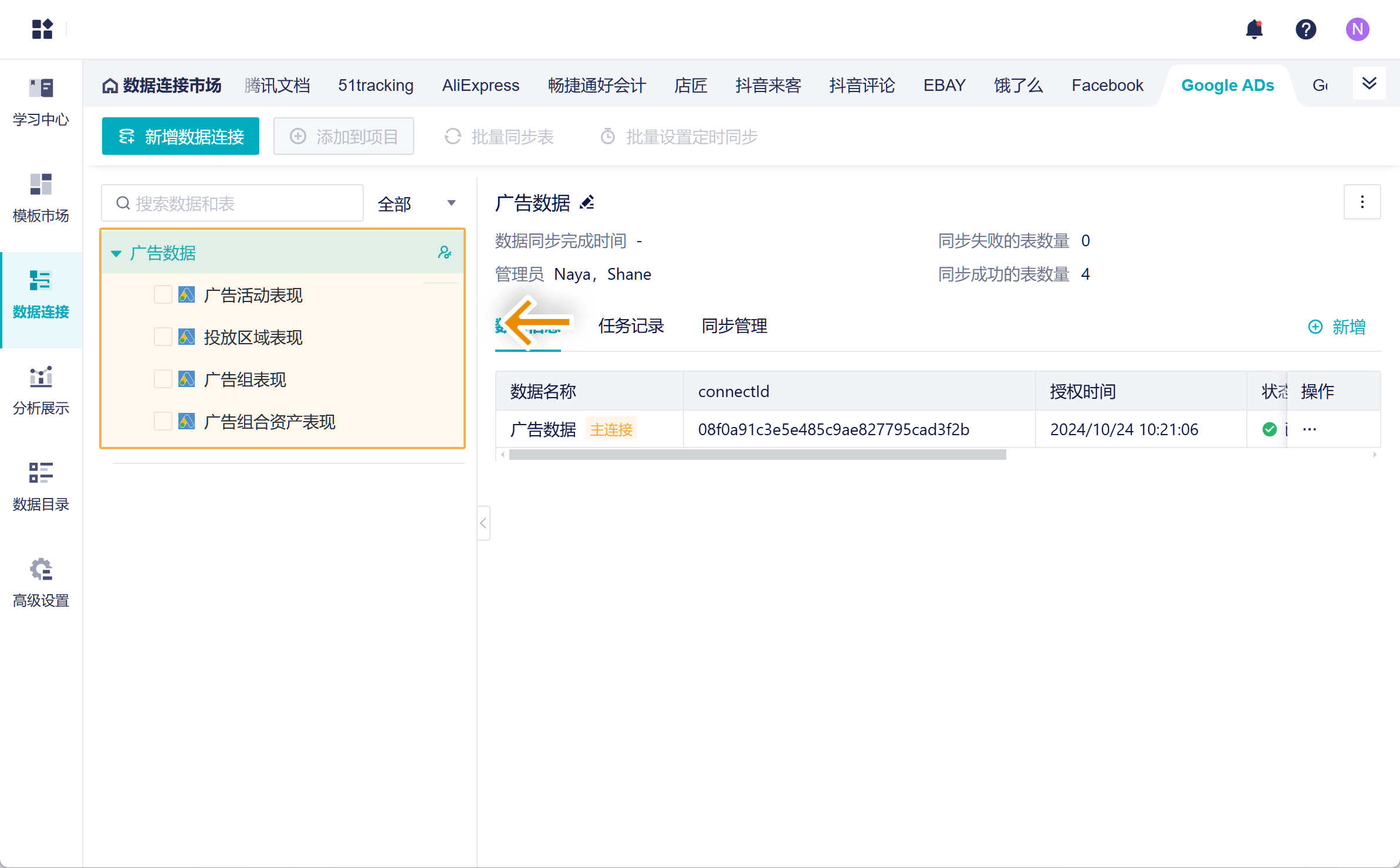Tick the 广告组合资产表现 checkbox
1400x868 pixels.
[163, 421]
